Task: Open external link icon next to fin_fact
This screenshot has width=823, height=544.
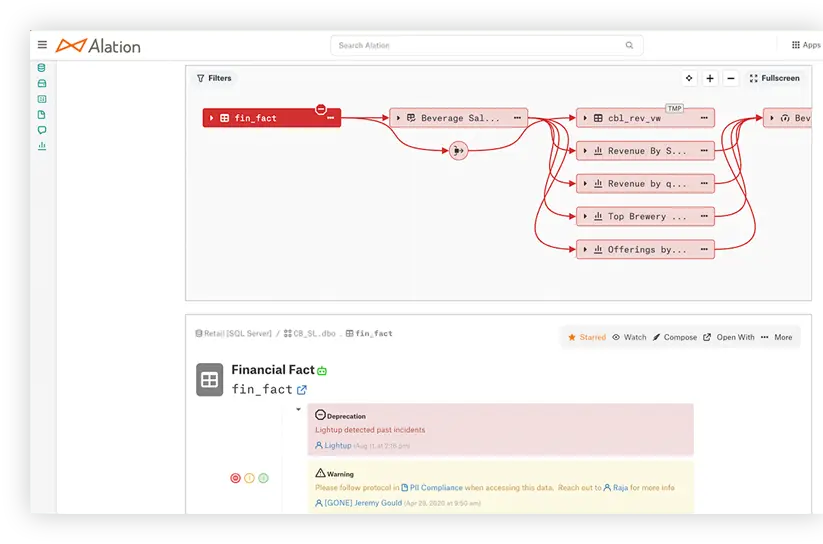Action: 302,390
